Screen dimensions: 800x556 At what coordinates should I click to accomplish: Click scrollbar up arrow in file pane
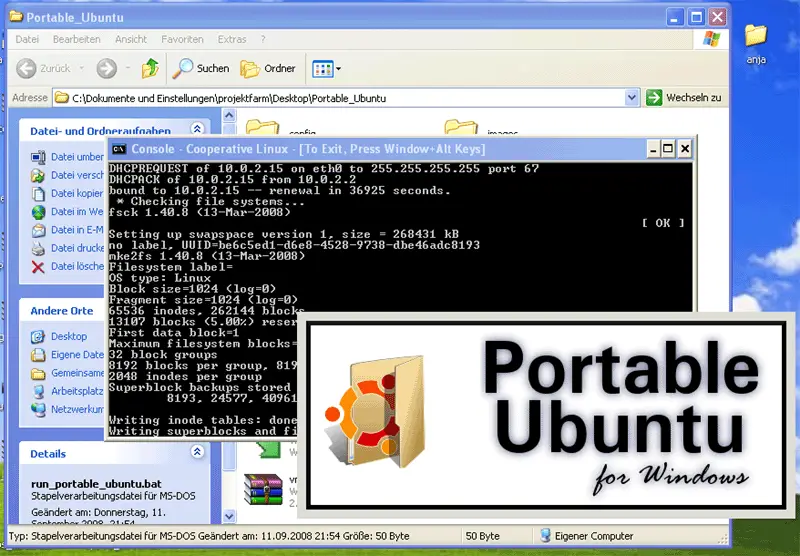tap(230, 116)
